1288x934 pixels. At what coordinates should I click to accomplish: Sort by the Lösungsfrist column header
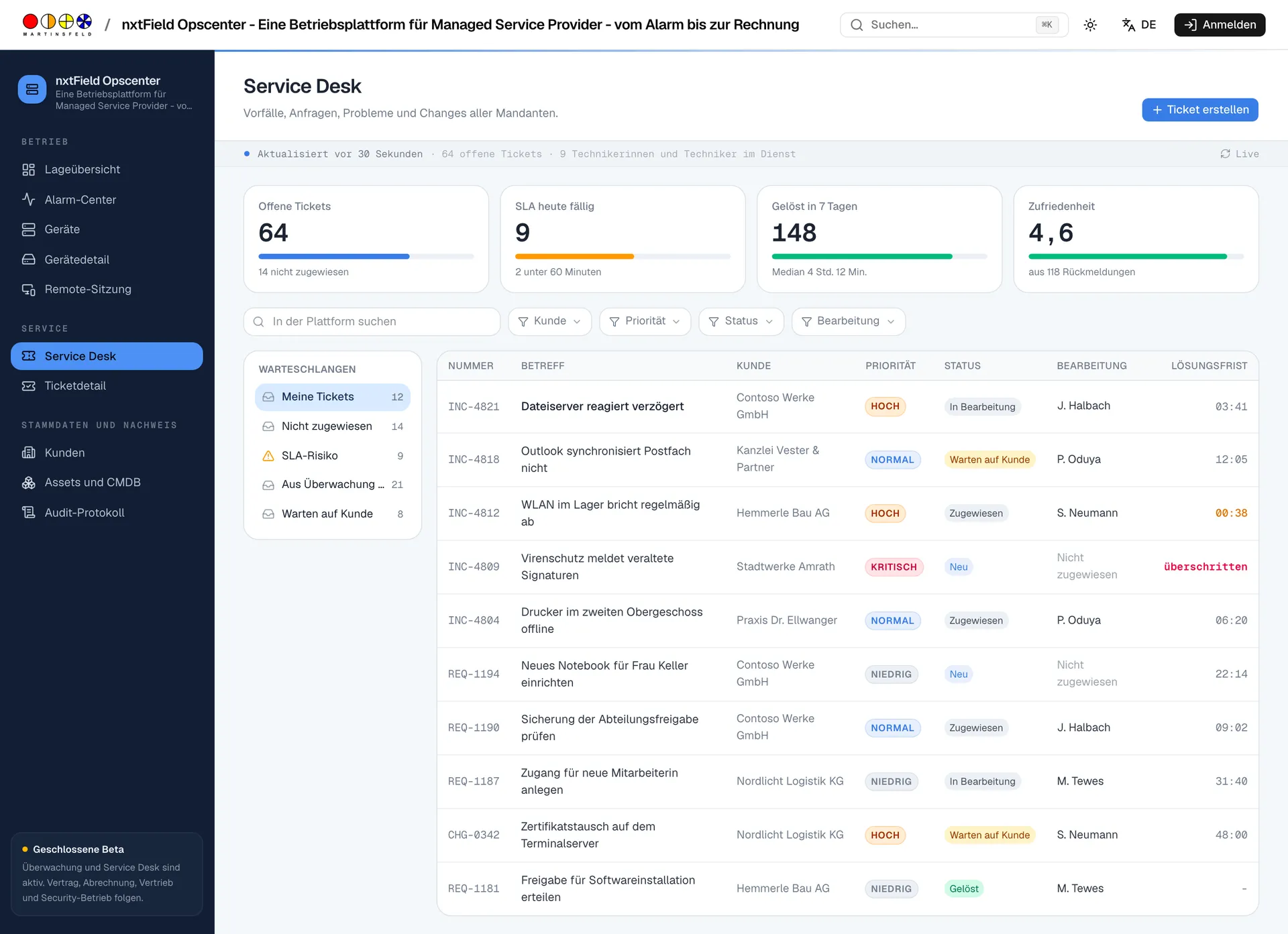tap(1209, 366)
